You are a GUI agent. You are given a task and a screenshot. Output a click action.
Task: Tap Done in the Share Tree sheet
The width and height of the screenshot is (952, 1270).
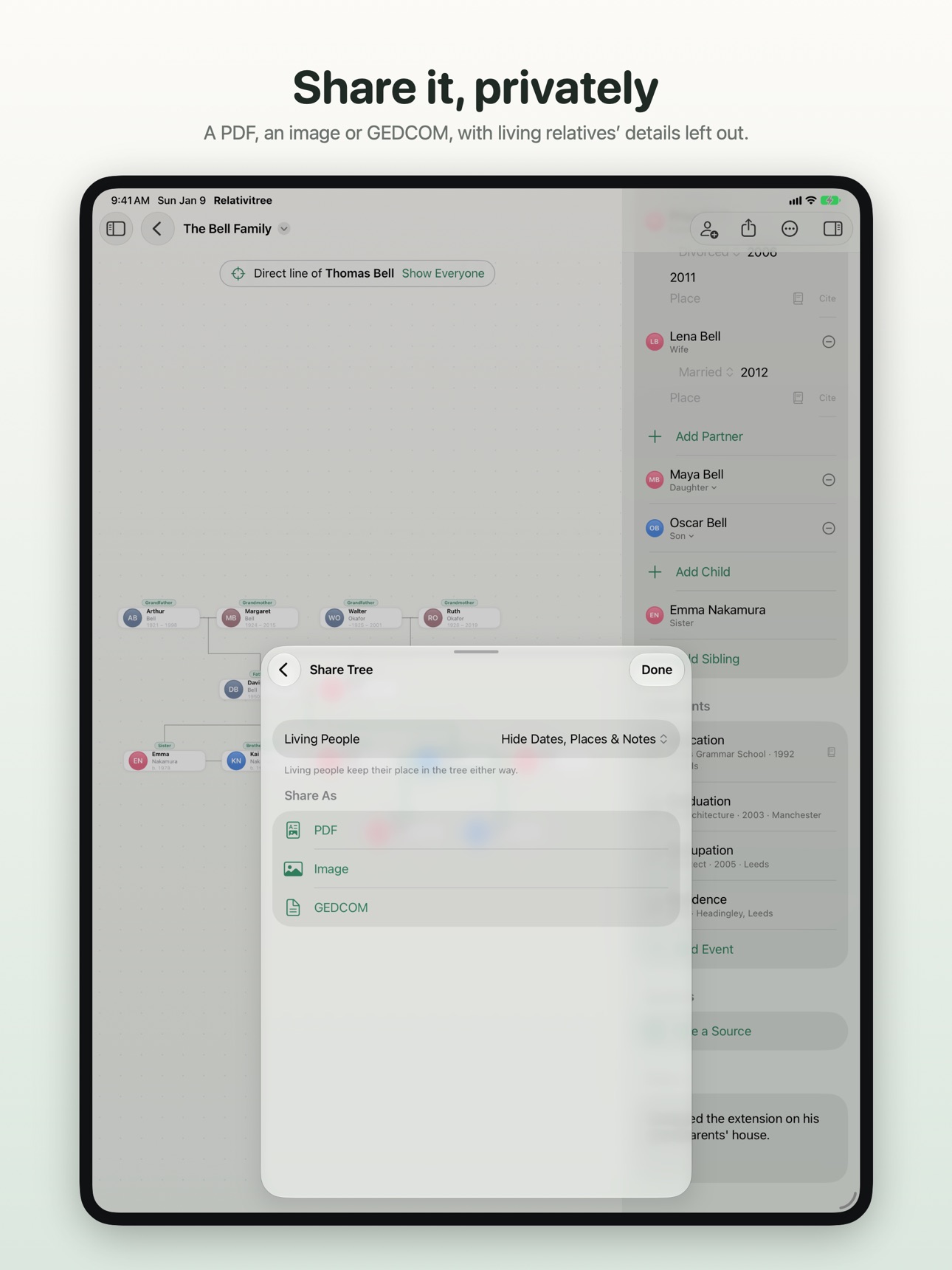(656, 670)
